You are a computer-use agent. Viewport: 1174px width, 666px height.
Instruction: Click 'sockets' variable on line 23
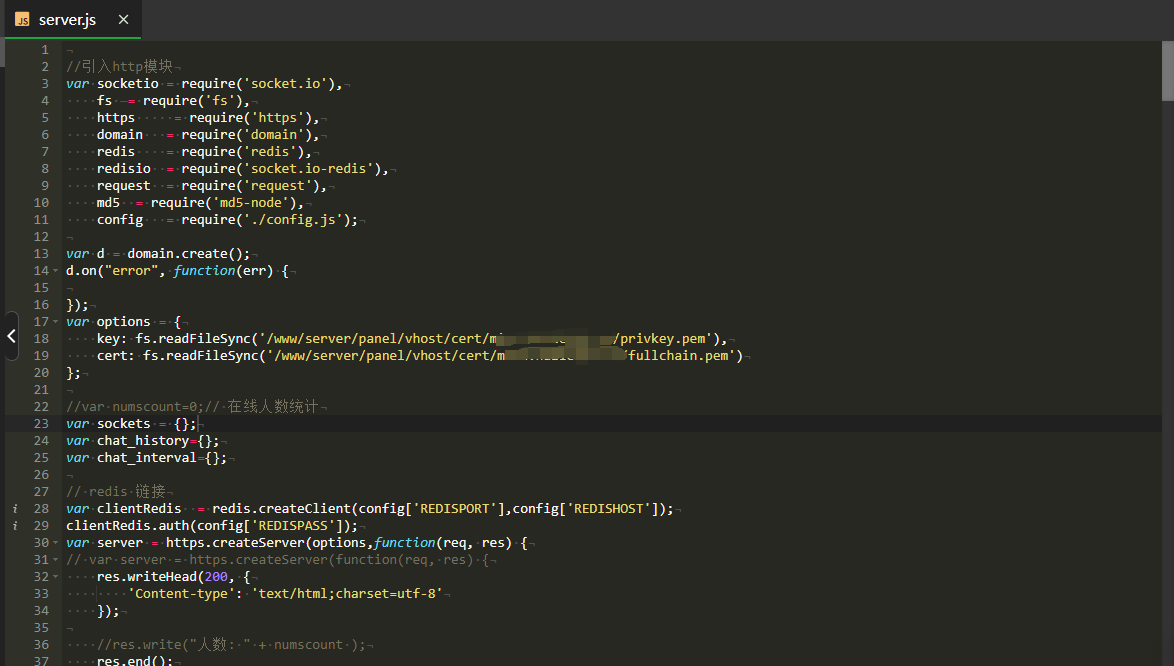pyautogui.click(x=124, y=424)
